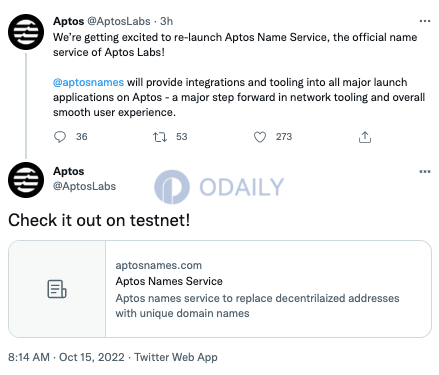
Task: Open the aptosnames.com domain link
Action: point(159,265)
